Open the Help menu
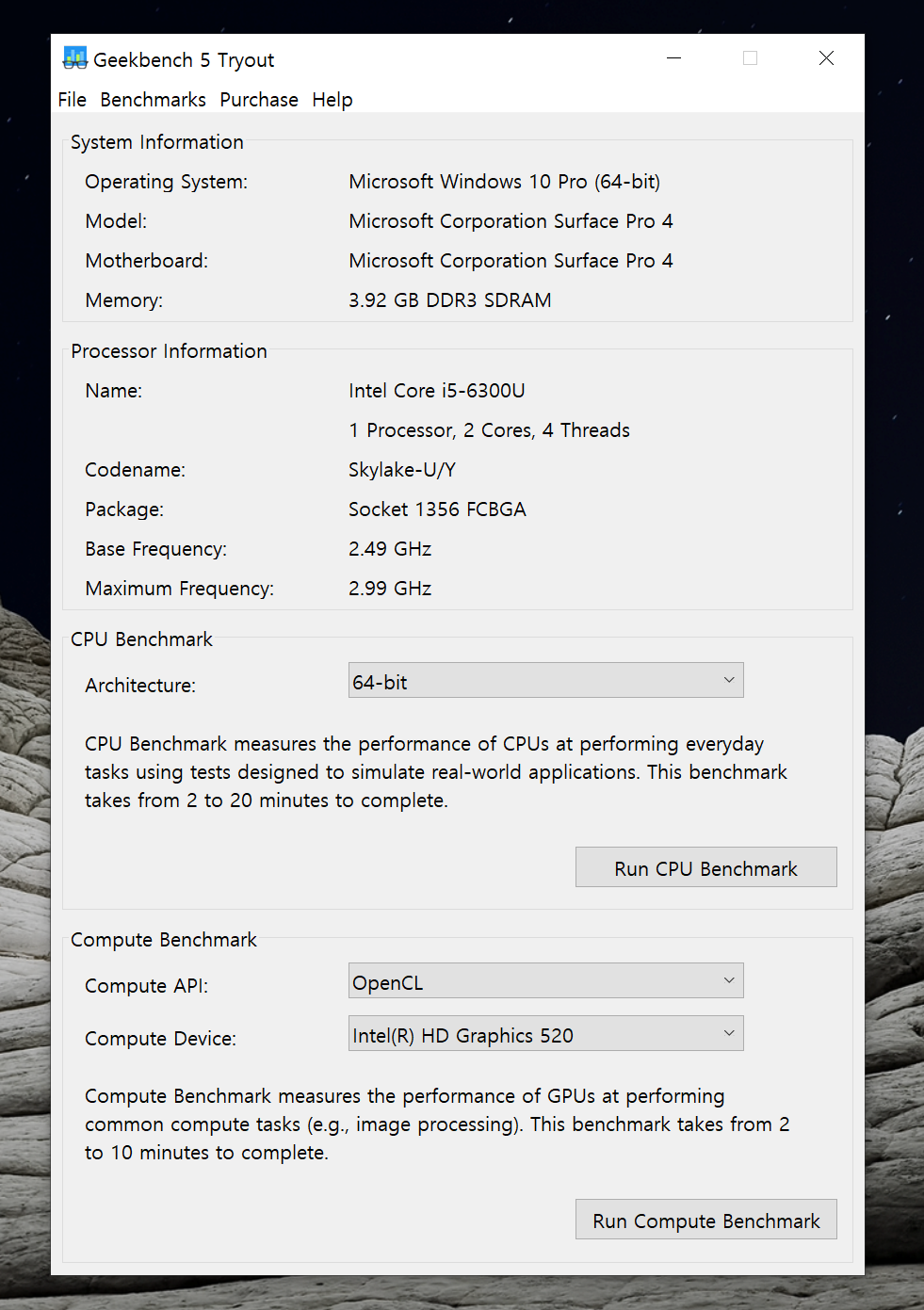This screenshot has width=924, height=1310. (332, 100)
